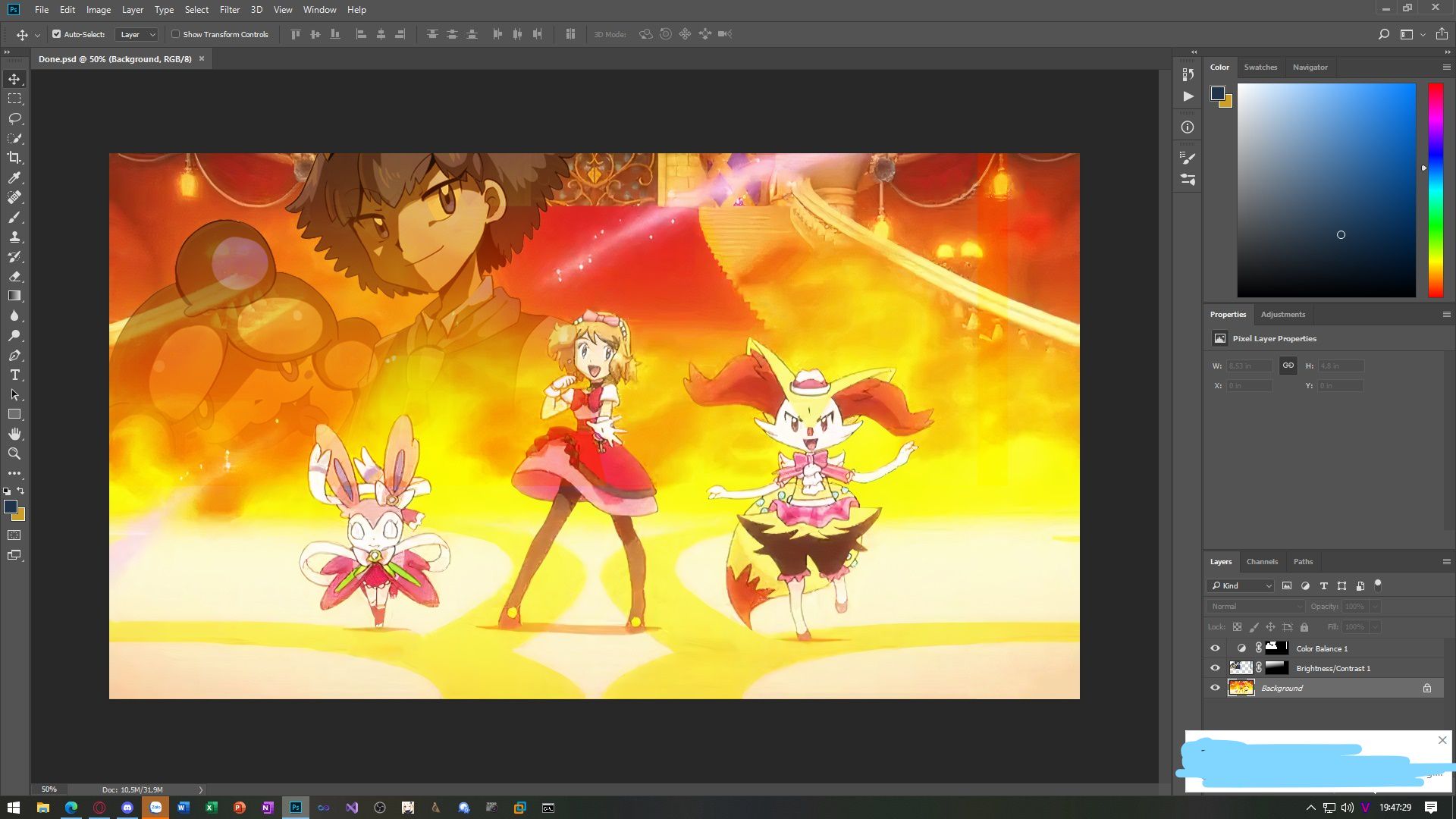The width and height of the screenshot is (1456, 819).
Task: Click the Share image icon
Action: pos(1442,34)
